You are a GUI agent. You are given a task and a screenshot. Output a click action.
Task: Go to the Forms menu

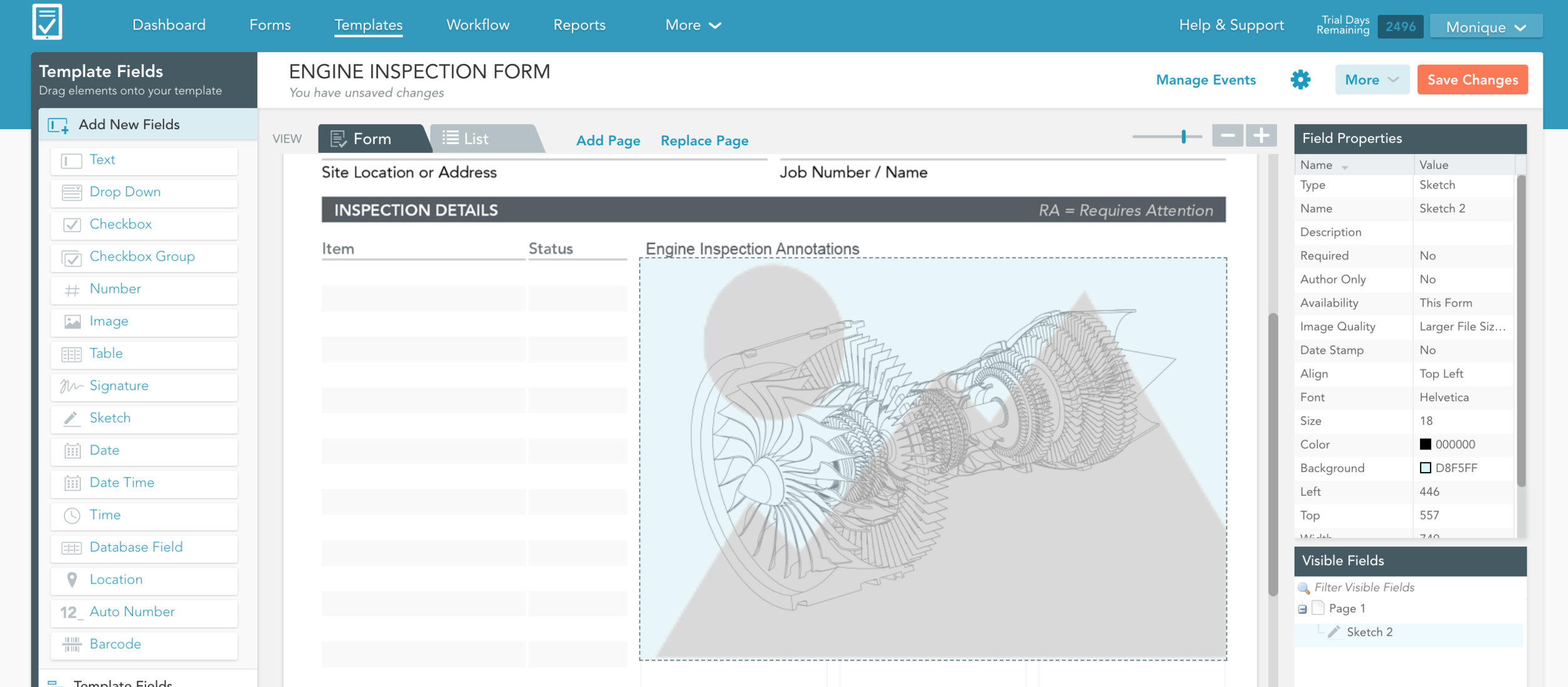pos(270,25)
